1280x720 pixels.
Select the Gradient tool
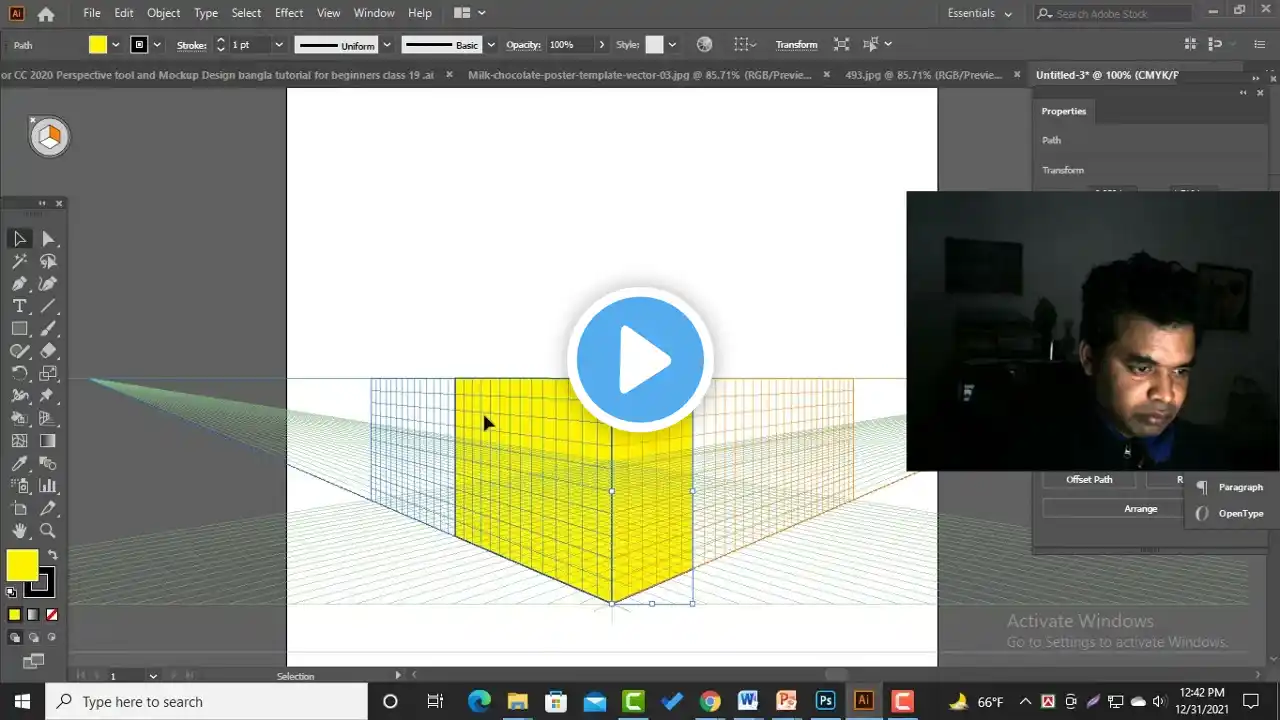[48, 441]
